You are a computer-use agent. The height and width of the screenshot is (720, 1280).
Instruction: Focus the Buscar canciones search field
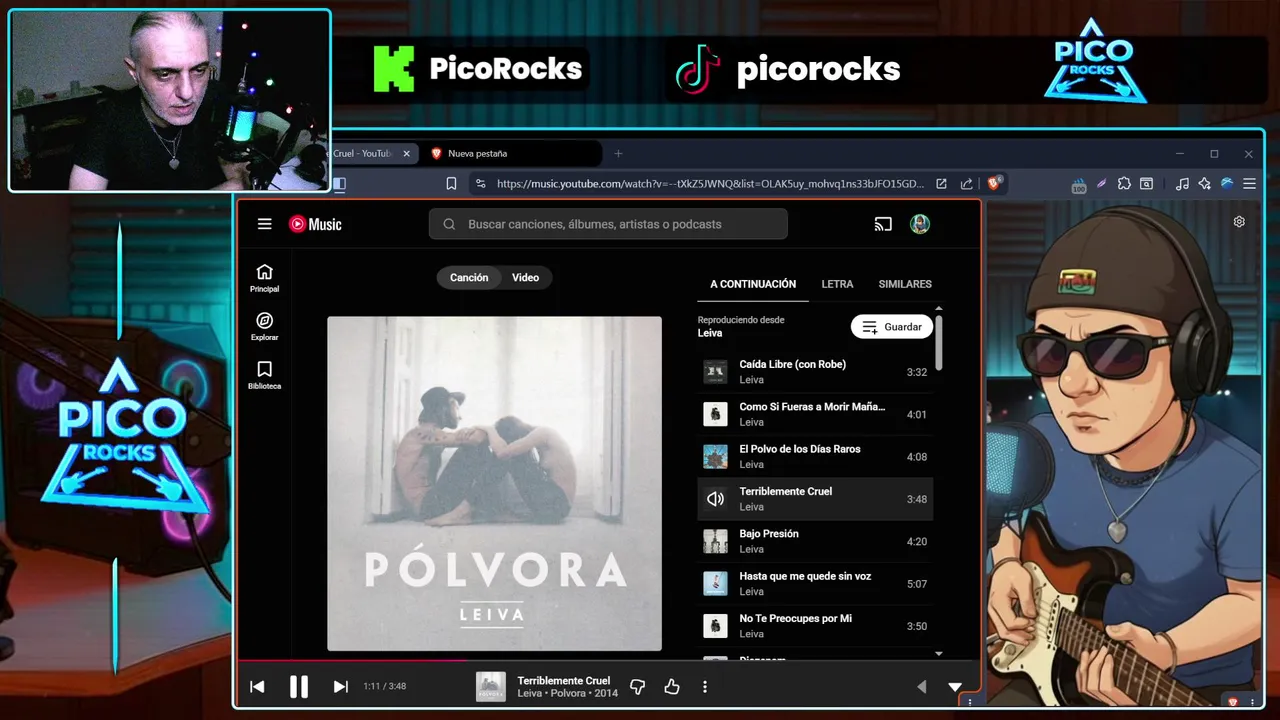point(608,224)
